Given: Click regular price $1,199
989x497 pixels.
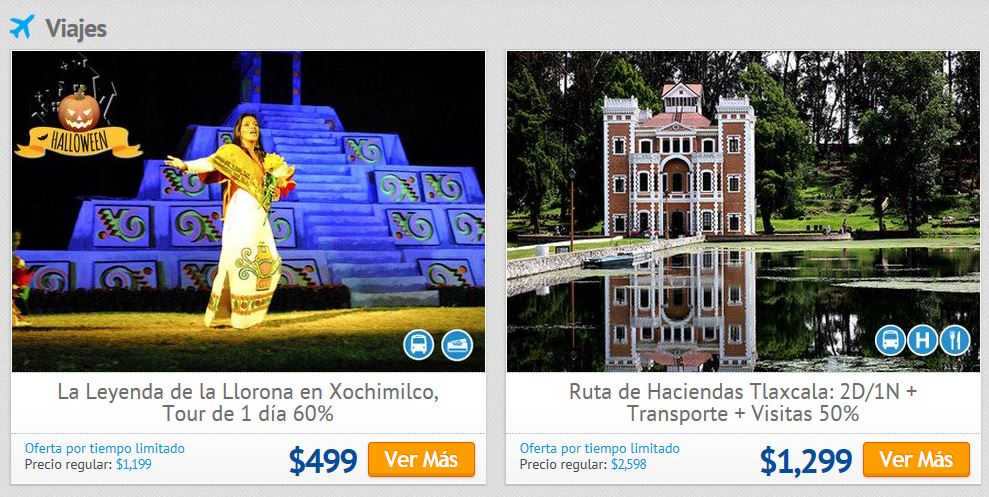Looking at the screenshot, I should pyautogui.click(x=134, y=465).
